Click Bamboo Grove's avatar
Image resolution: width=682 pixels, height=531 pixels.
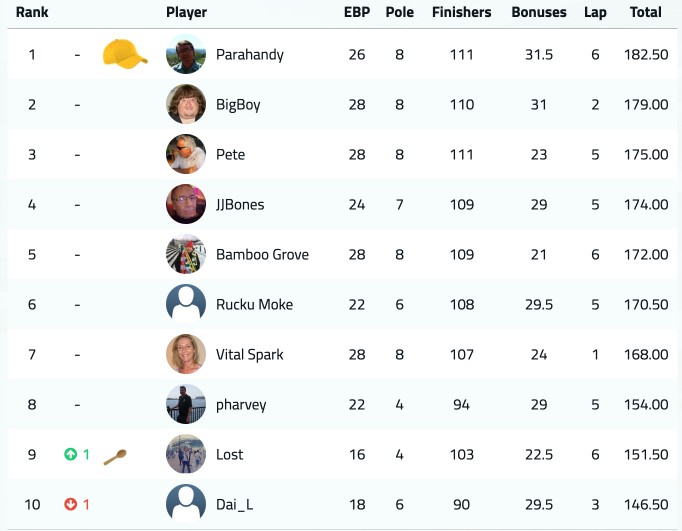(x=186, y=254)
